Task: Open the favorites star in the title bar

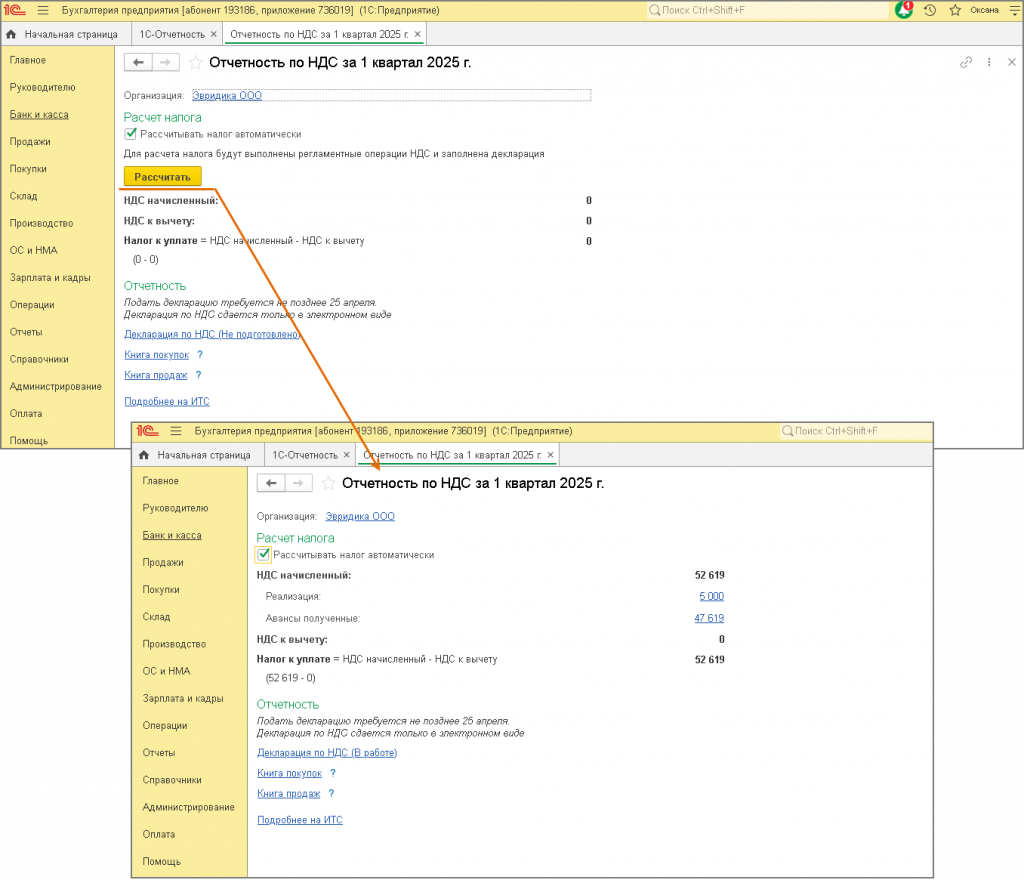Action: (955, 10)
